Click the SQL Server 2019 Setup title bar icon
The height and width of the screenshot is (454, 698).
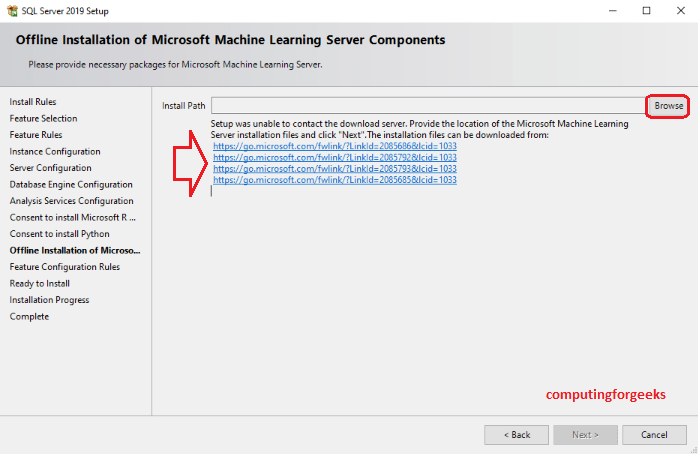coord(12,11)
